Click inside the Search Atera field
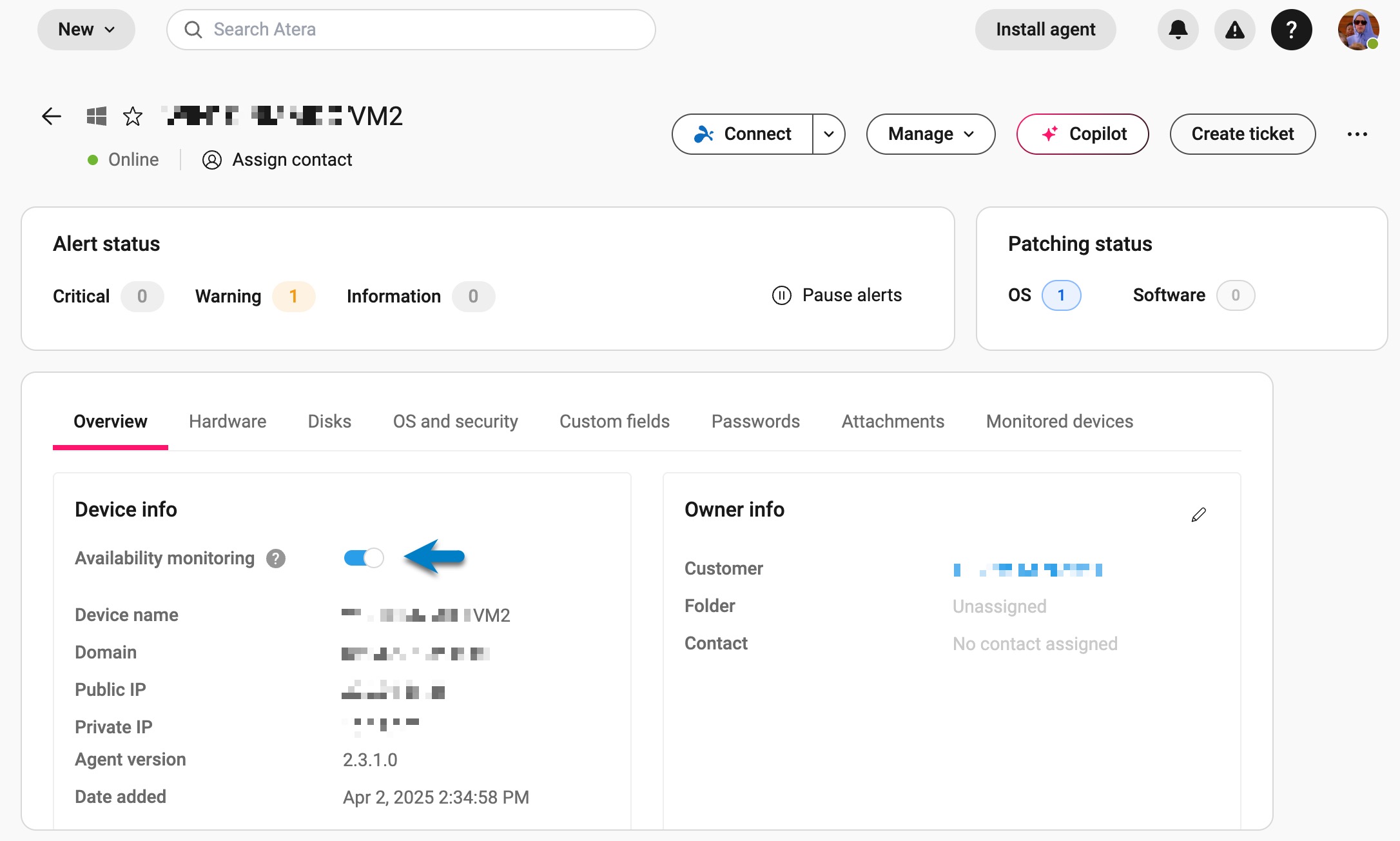Screen dimensions: 1400x841 411,30
